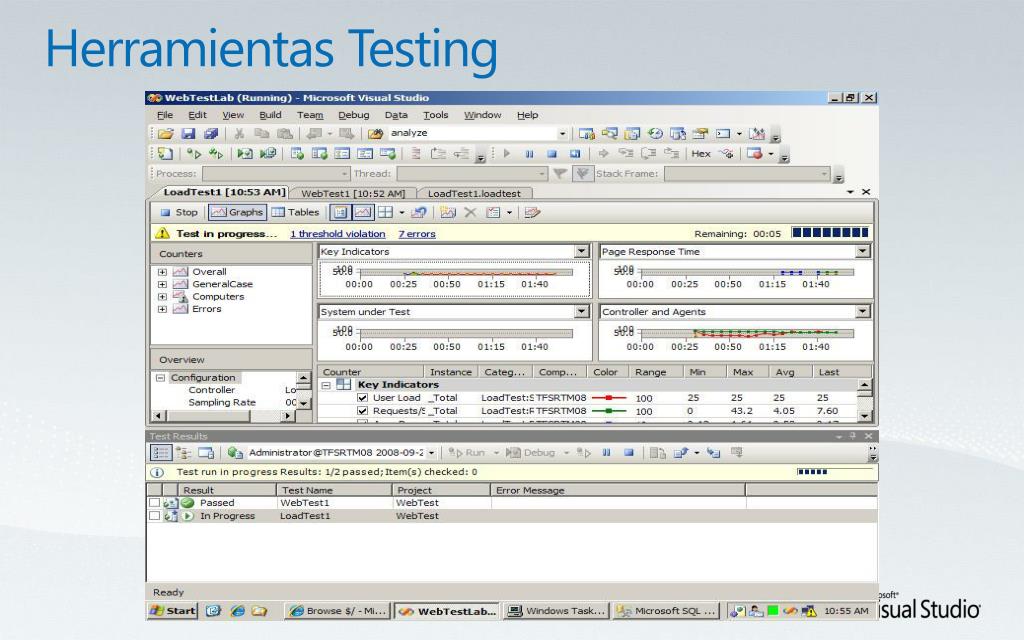Click the add analysis notes pencil icon
The height and width of the screenshot is (640, 1024).
[x=532, y=212]
